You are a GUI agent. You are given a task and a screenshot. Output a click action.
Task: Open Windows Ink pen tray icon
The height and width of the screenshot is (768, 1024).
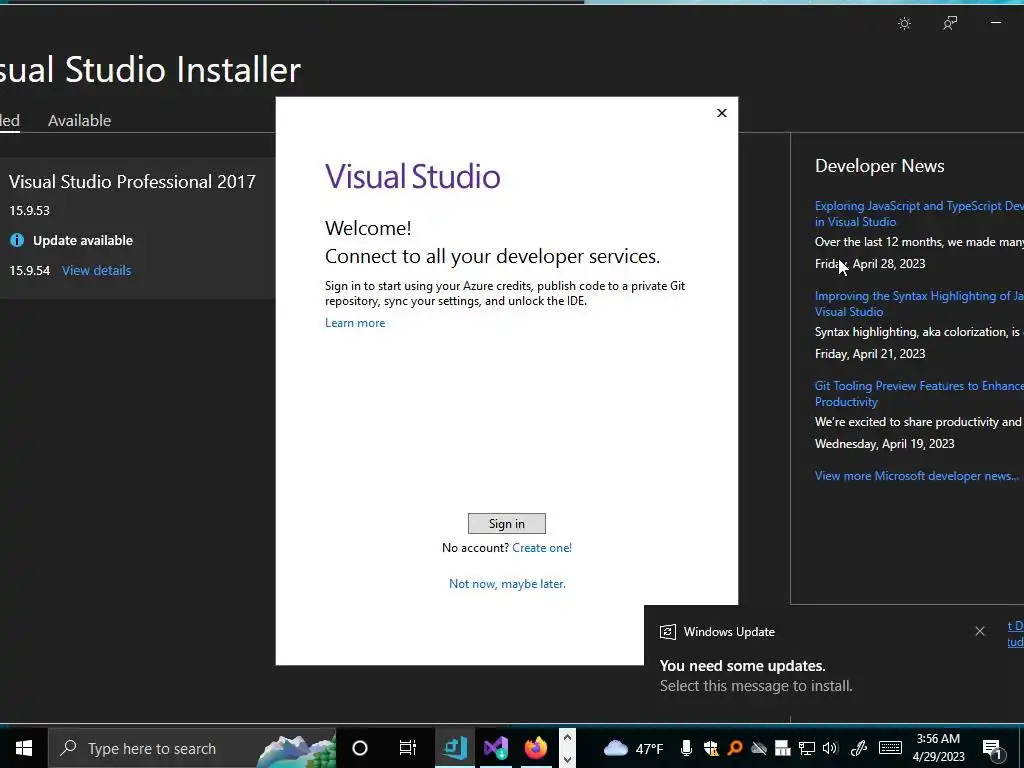point(859,748)
